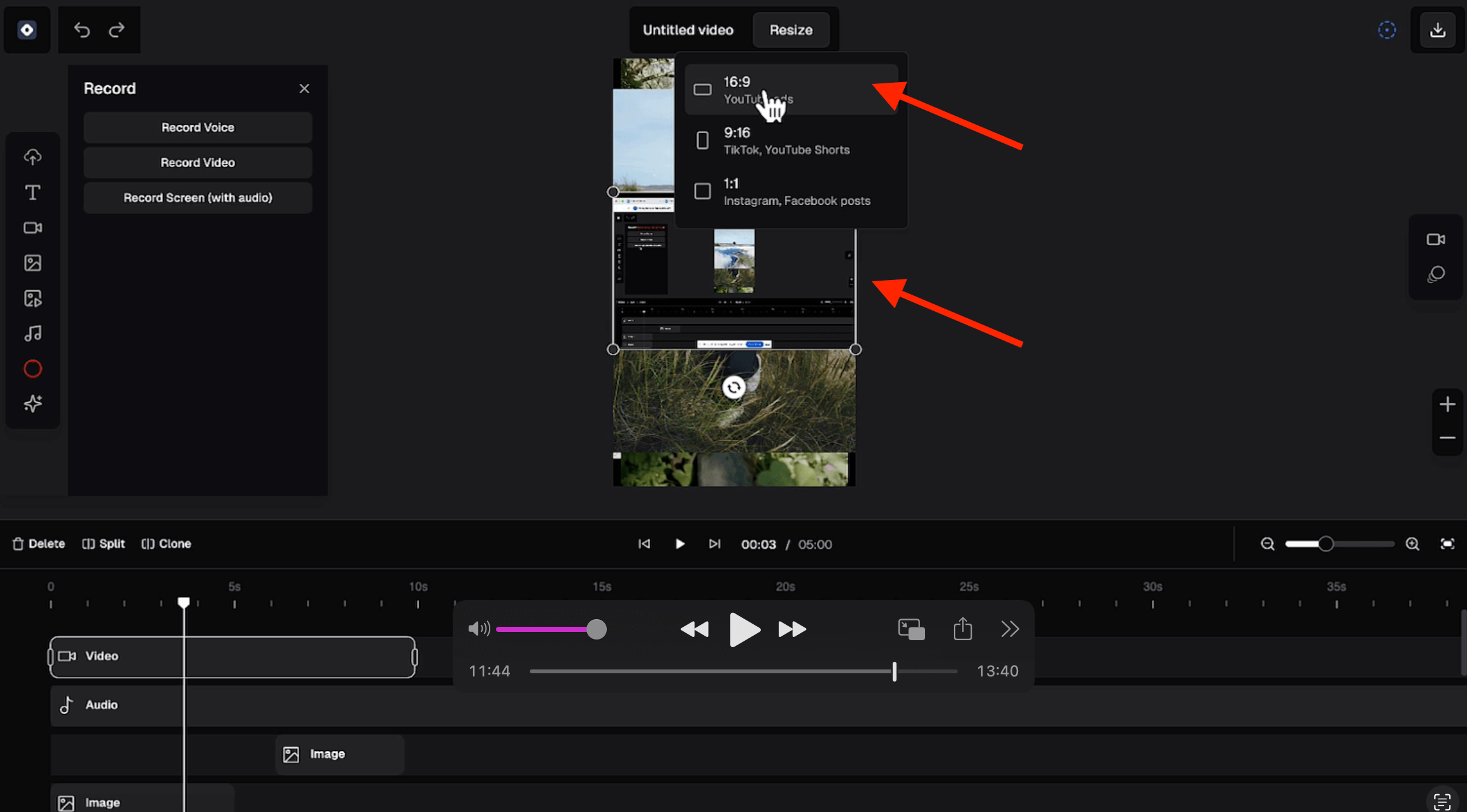Split the selected clip

click(x=103, y=544)
